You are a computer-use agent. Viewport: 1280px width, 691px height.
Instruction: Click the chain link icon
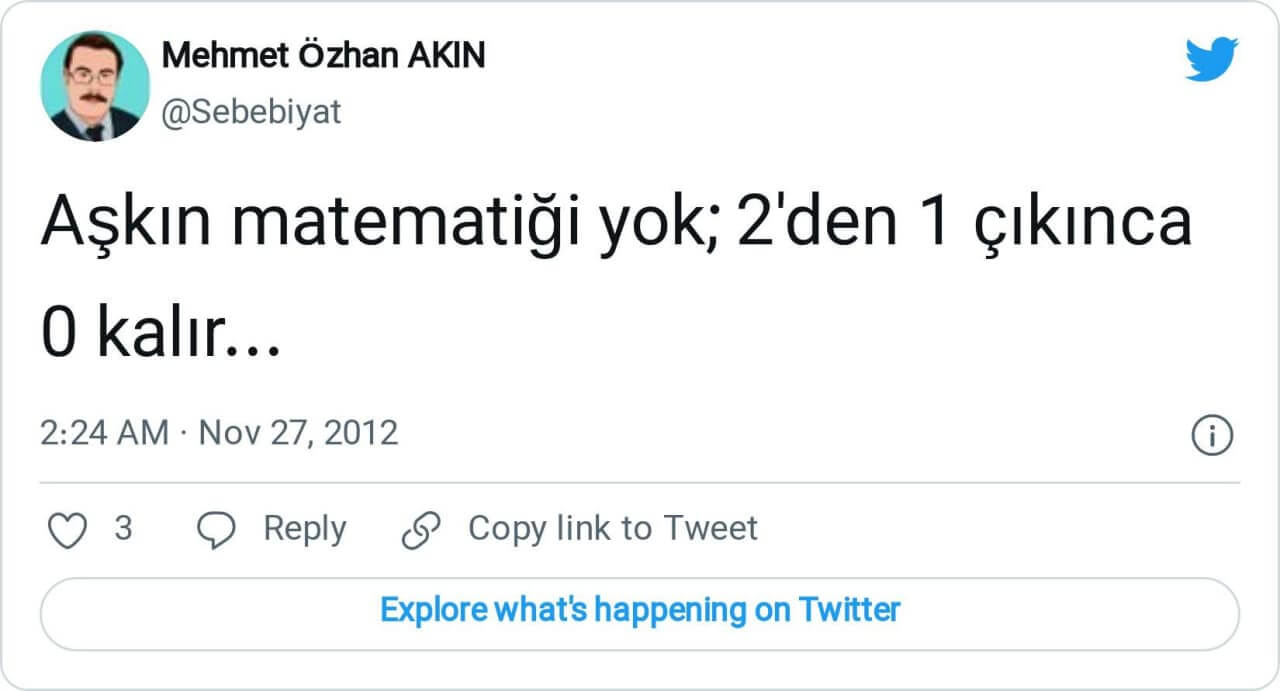[x=421, y=530]
